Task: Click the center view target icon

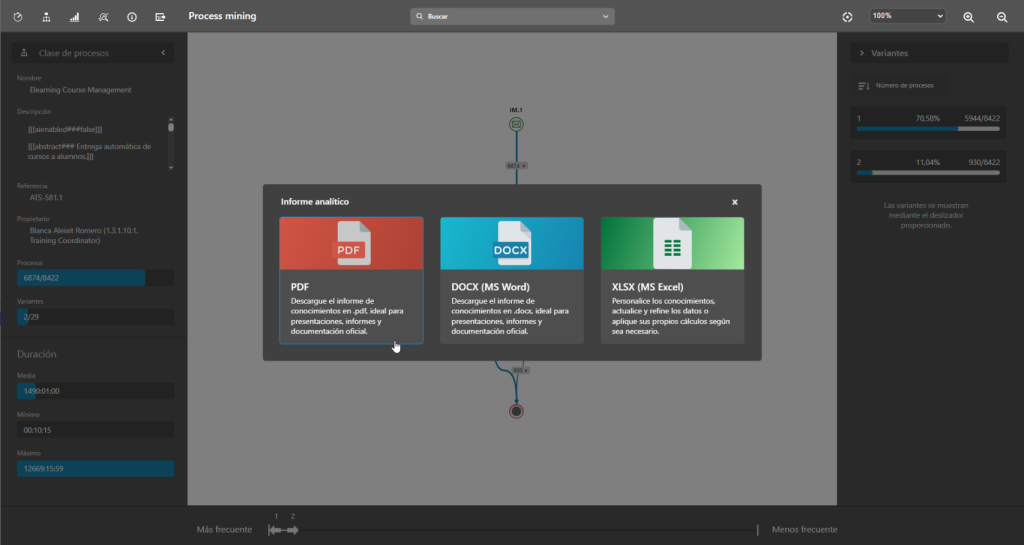Action: (x=847, y=17)
